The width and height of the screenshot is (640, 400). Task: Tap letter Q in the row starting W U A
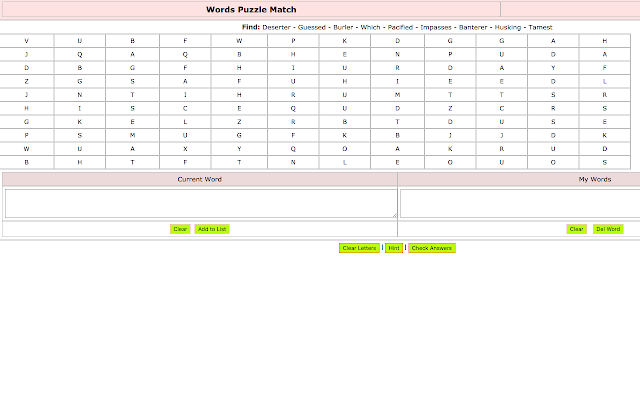click(x=293, y=149)
